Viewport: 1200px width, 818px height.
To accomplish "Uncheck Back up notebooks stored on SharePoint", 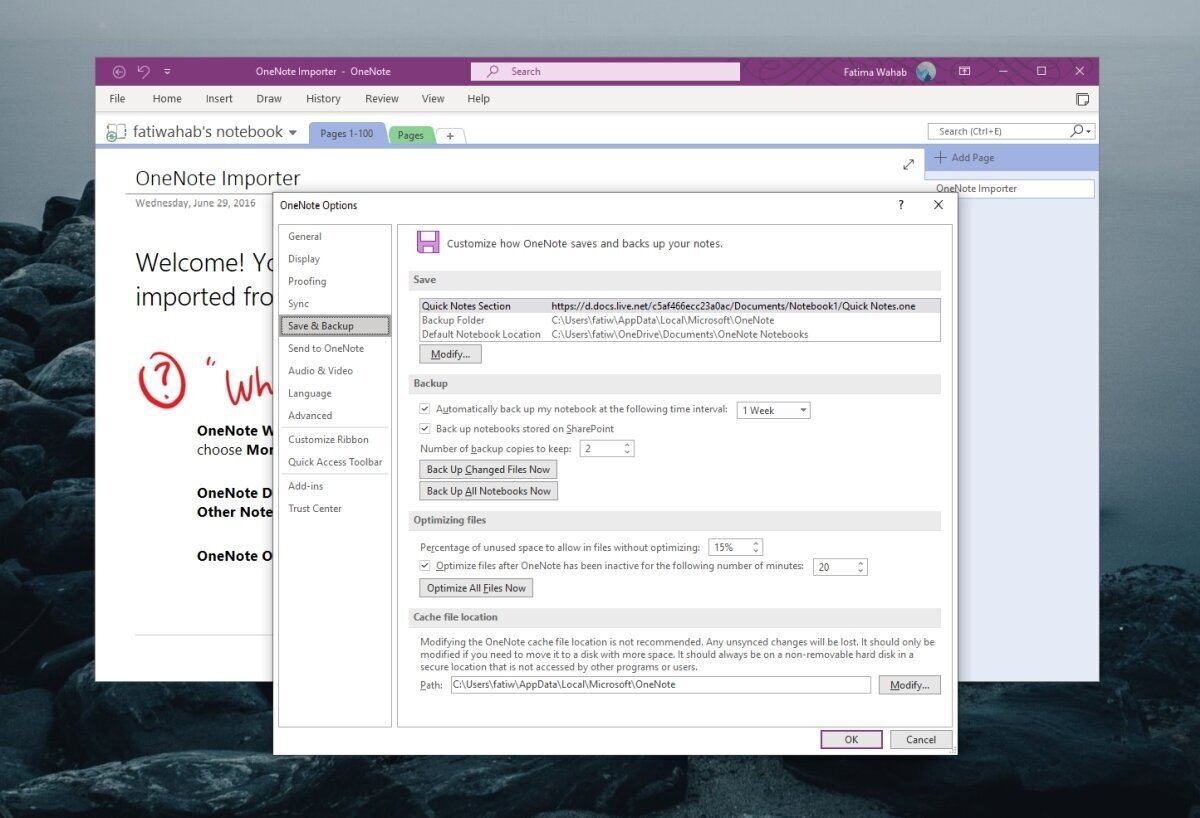I will click(425, 428).
